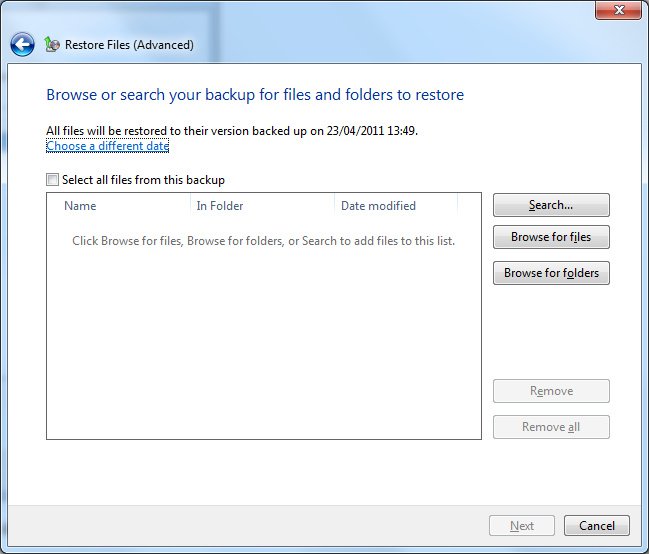The image size is (649, 554).
Task: Click the Restore Files (Advanced) title text
Action: pyautogui.click(x=129, y=45)
